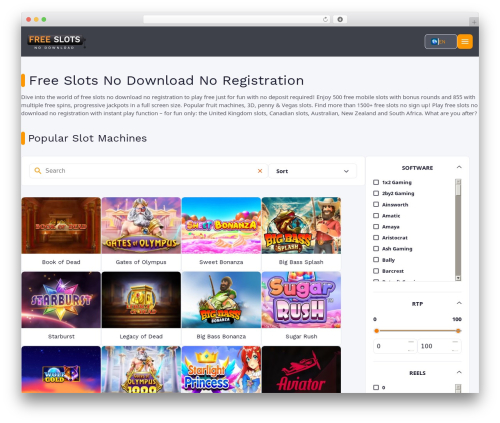Screen dimensions: 500x423
Task: Reload the page using browser refresh icon
Action: [325, 19]
